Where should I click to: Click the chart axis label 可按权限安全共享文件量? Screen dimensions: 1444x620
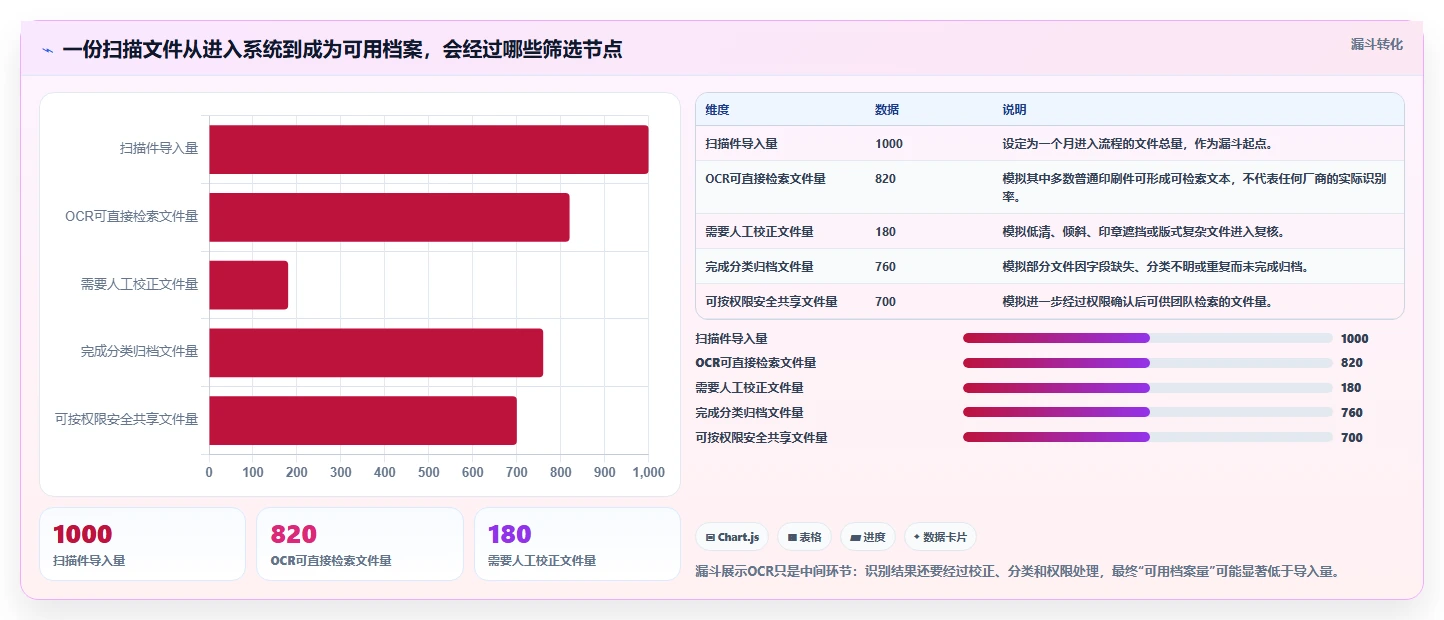click(127, 420)
